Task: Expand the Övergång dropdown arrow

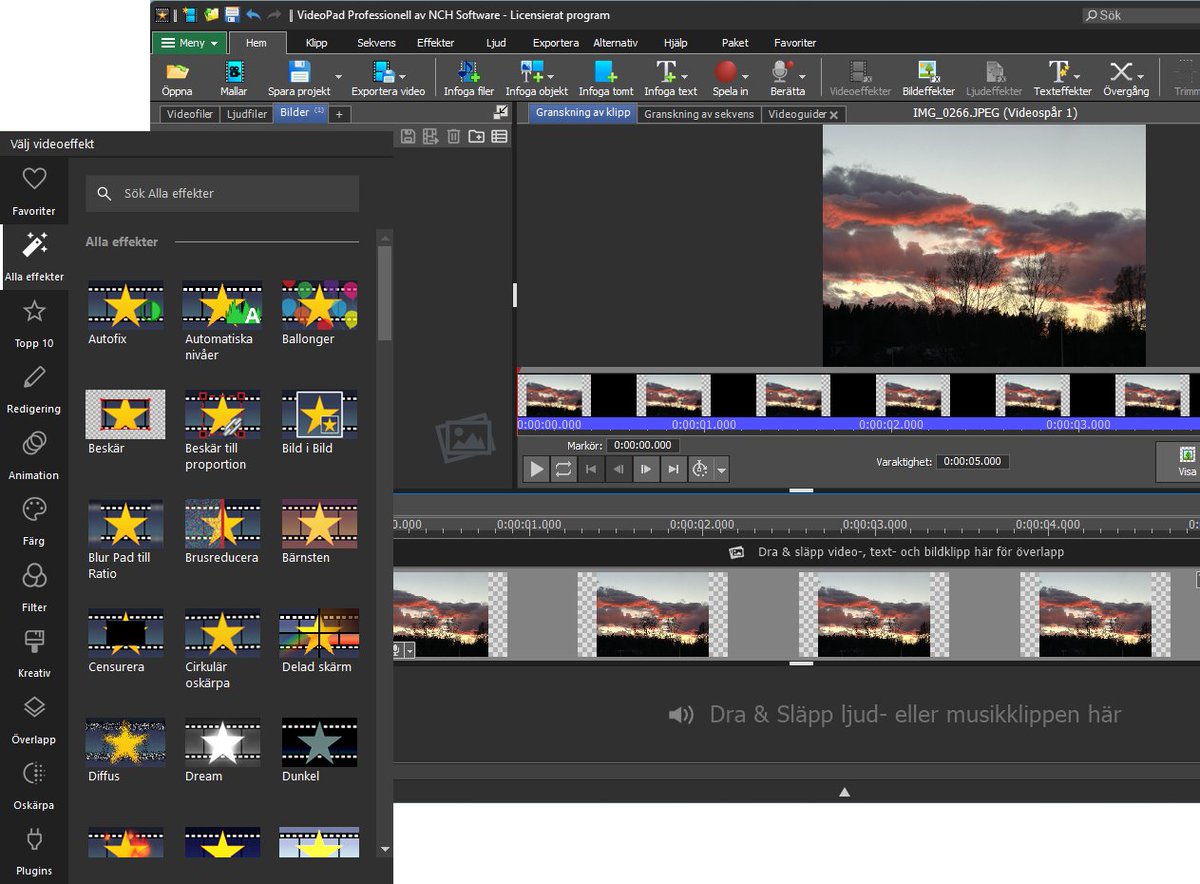Action: tap(1141, 76)
